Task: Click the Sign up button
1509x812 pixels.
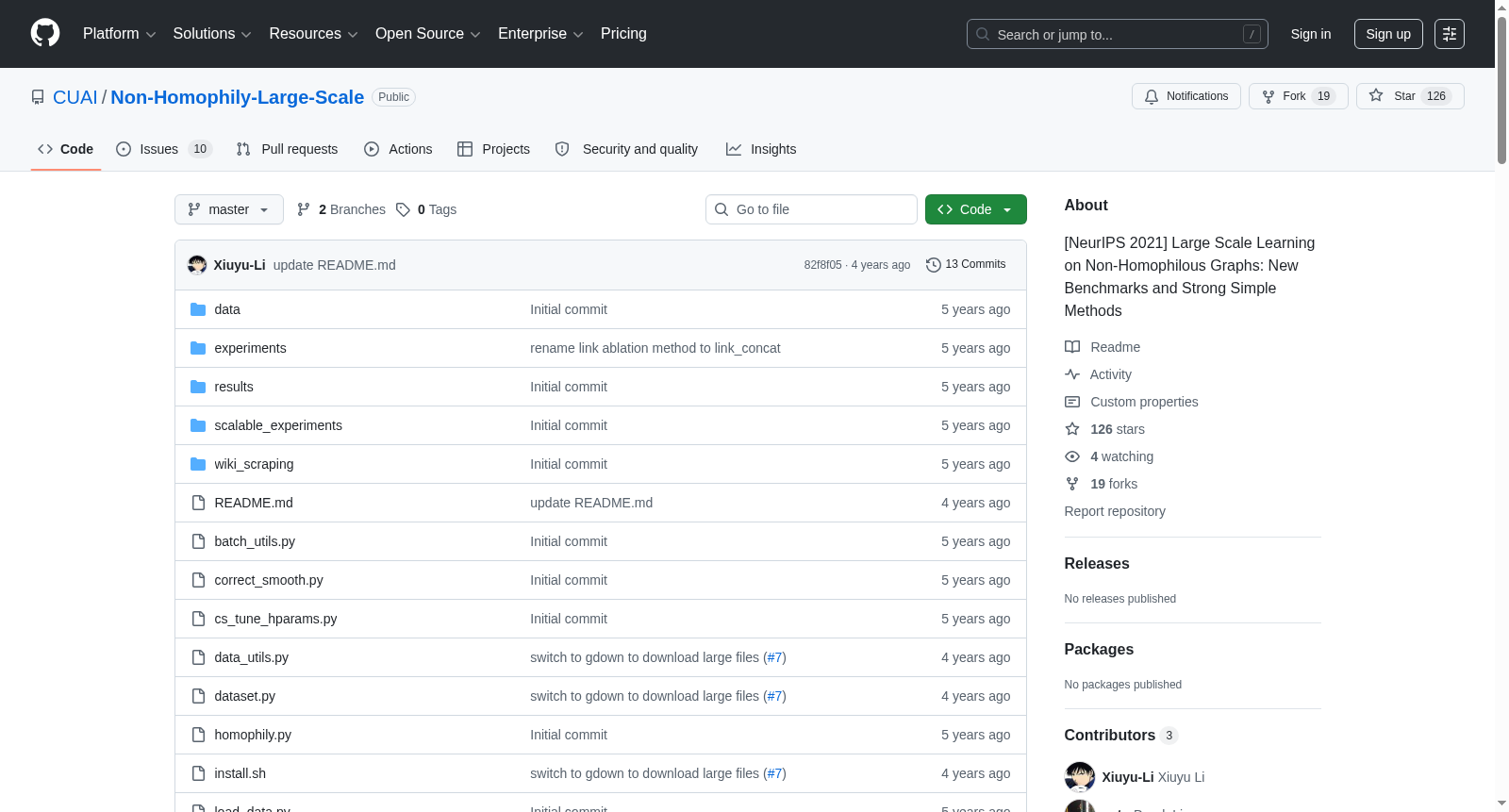Action: click(x=1388, y=34)
